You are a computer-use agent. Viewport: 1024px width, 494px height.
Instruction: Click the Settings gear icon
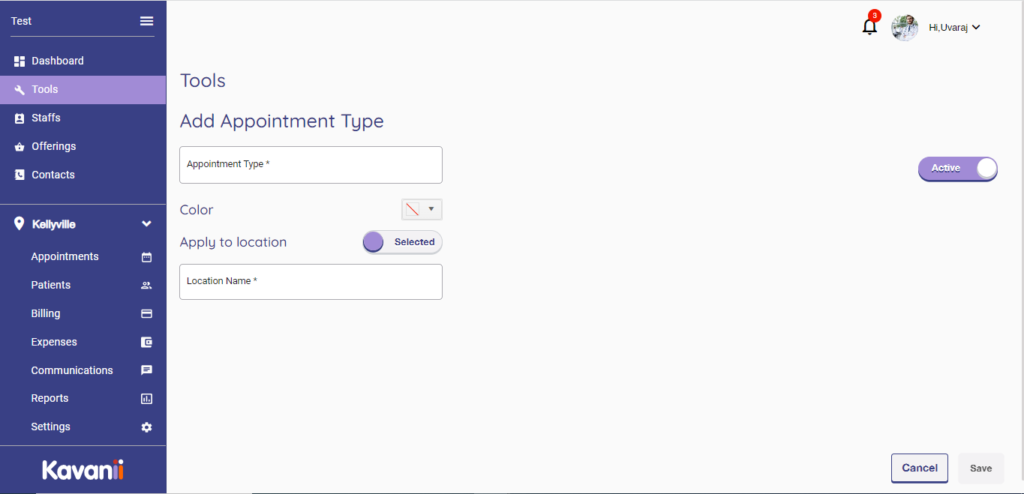pyautogui.click(x=147, y=427)
